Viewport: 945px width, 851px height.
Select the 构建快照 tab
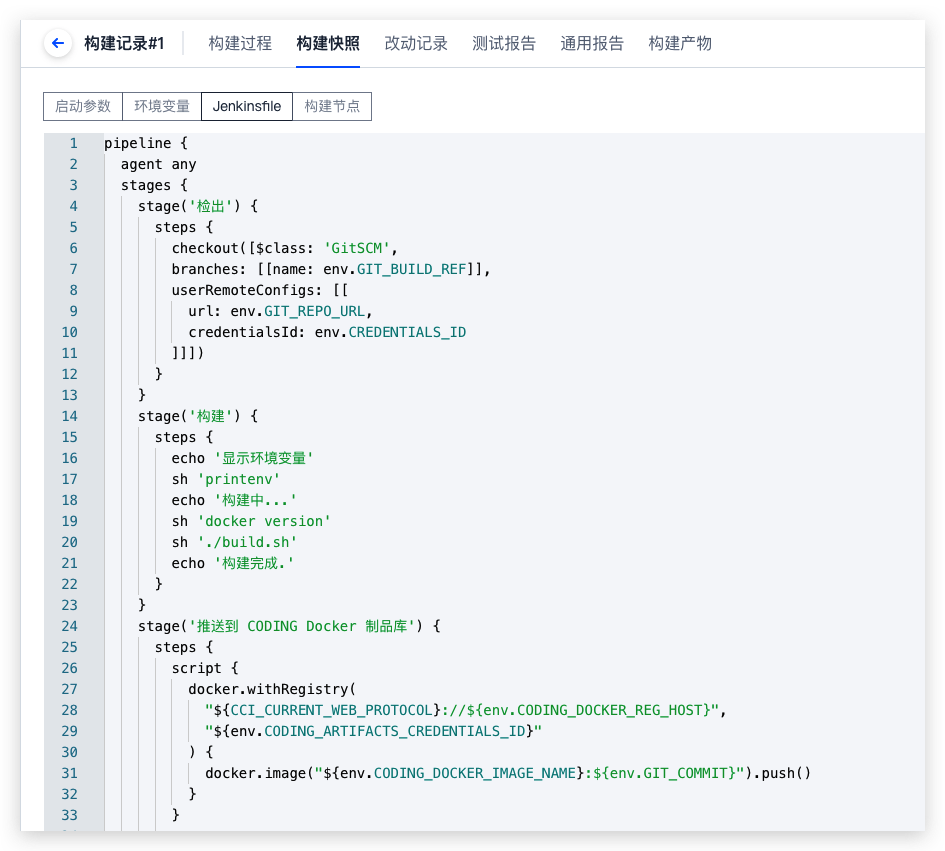(328, 43)
